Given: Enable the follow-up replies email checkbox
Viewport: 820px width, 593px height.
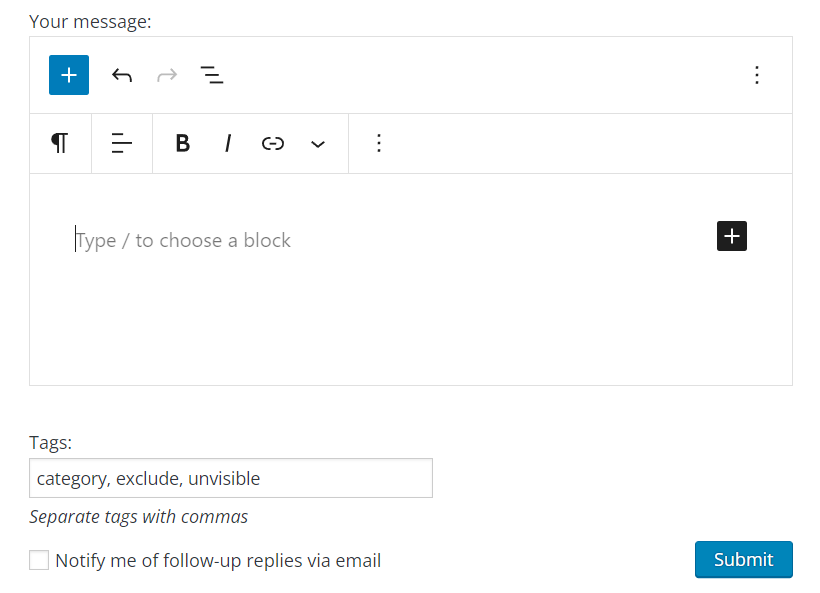Looking at the screenshot, I should click(38, 560).
